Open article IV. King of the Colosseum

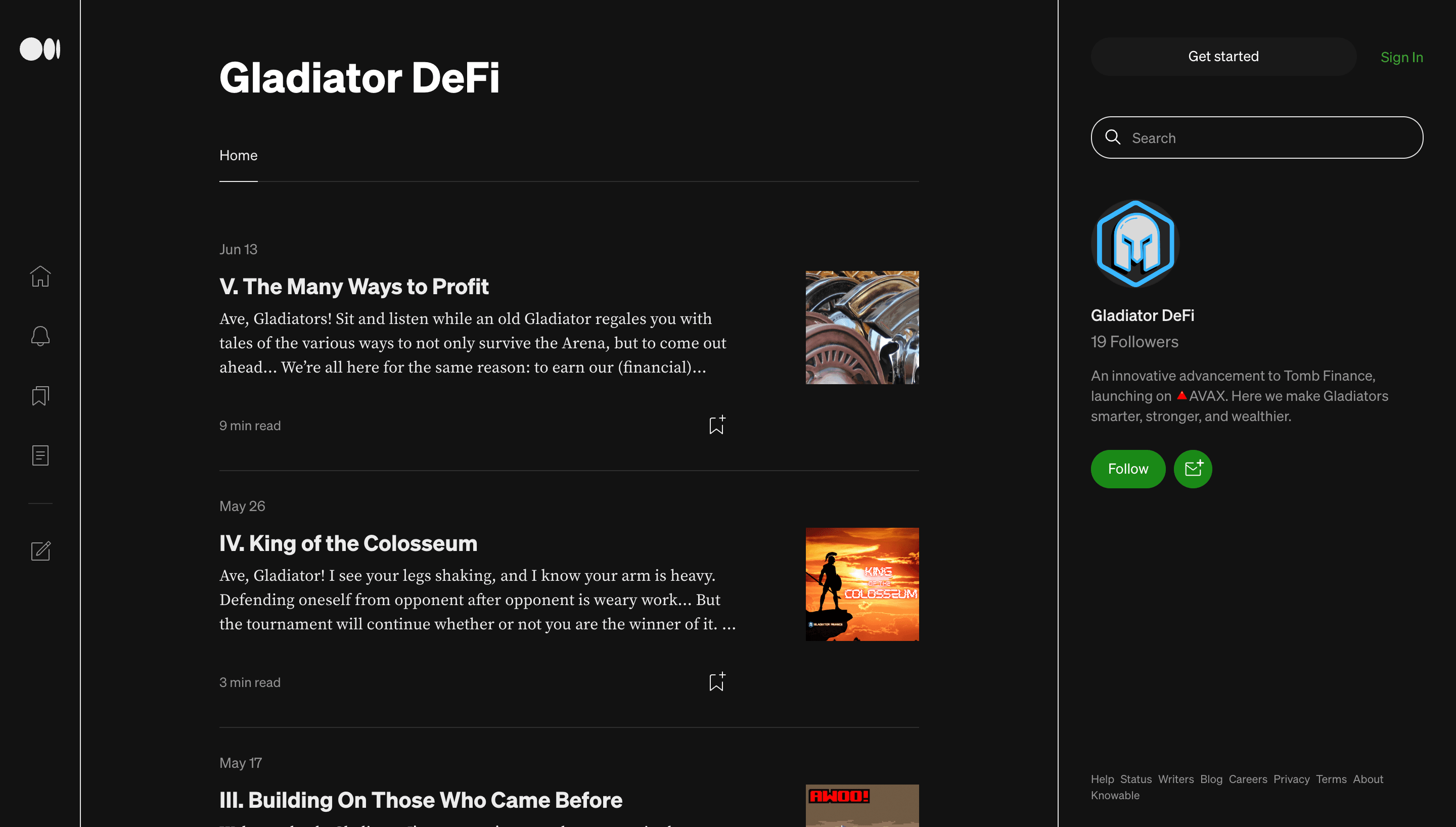coord(348,542)
